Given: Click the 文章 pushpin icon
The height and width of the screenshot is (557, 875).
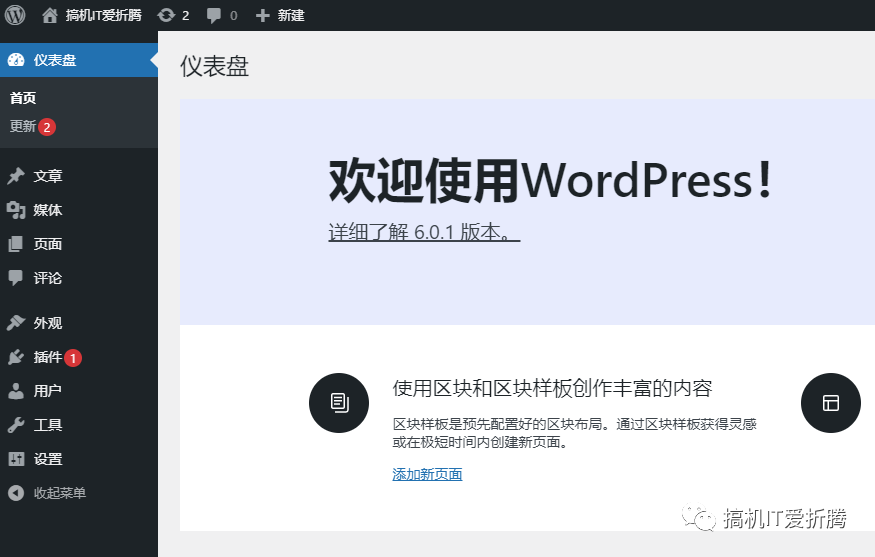Looking at the screenshot, I should (x=16, y=176).
